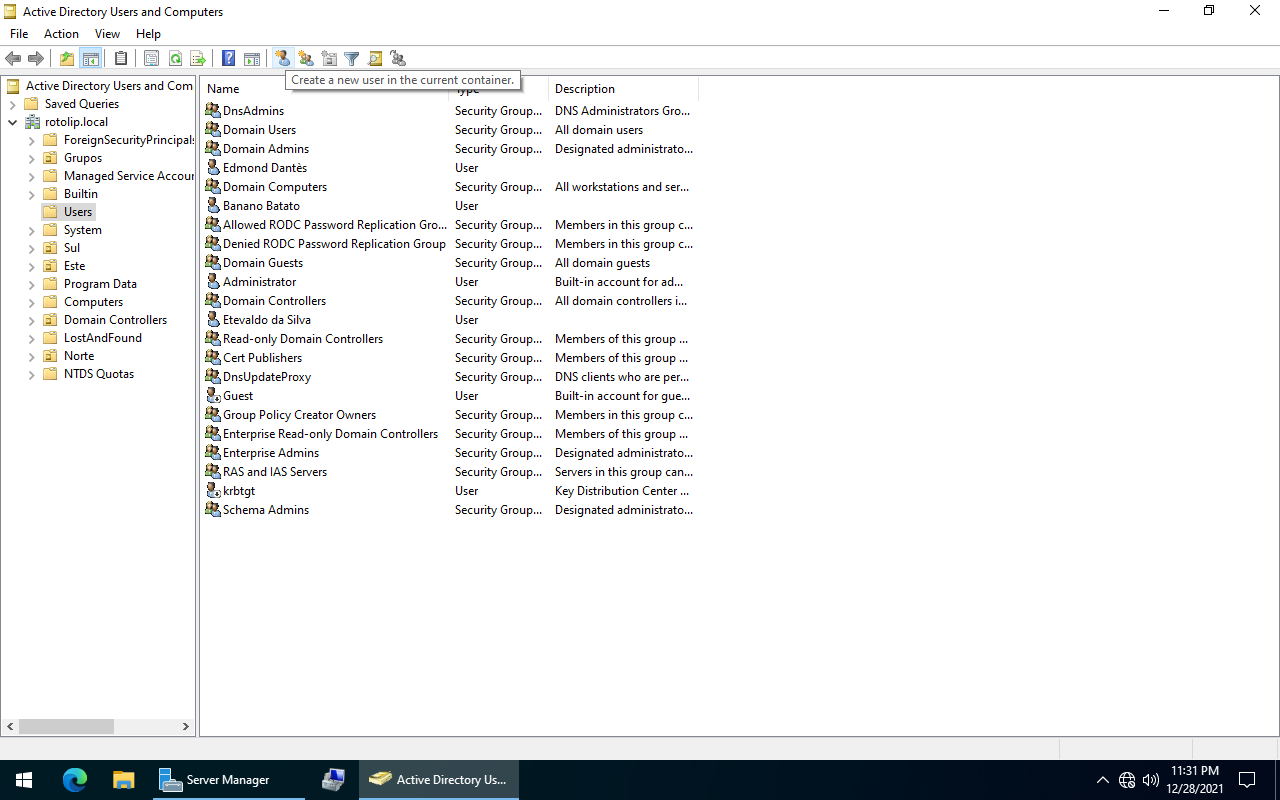This screenshot has height=800, width=1280.
Task: Sort list by Description column header
Action: [x=620, y=89]
